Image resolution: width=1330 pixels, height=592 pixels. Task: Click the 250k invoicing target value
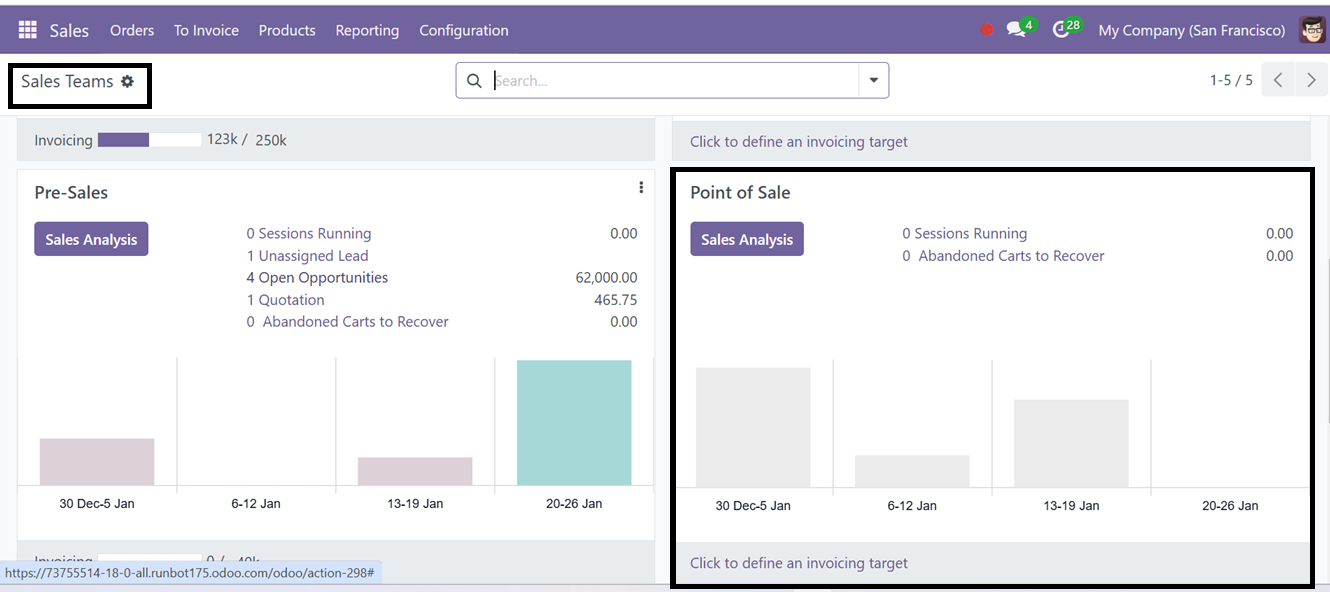click(271, 140)
